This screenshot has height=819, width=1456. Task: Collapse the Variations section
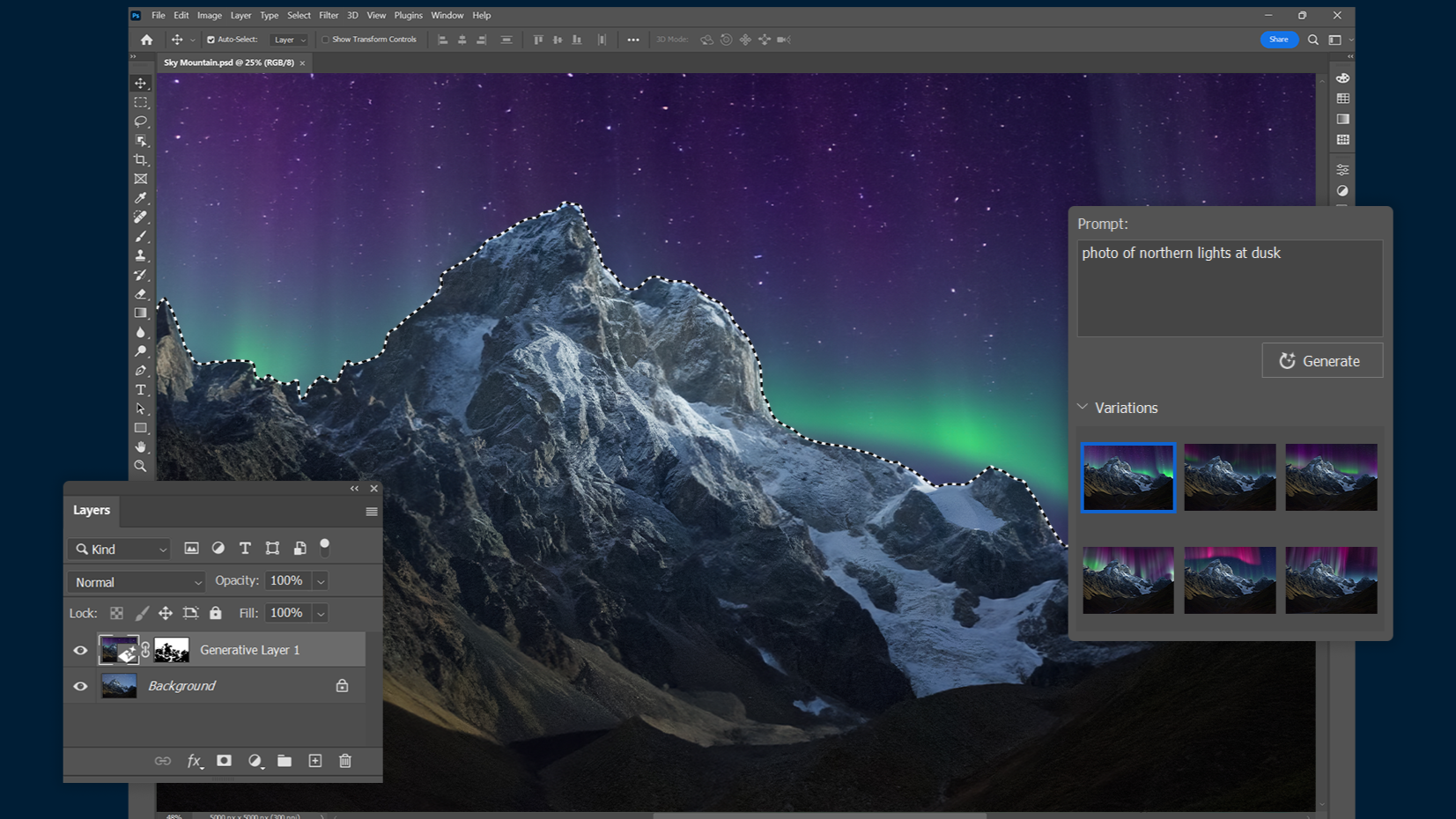coord(1083,408)
